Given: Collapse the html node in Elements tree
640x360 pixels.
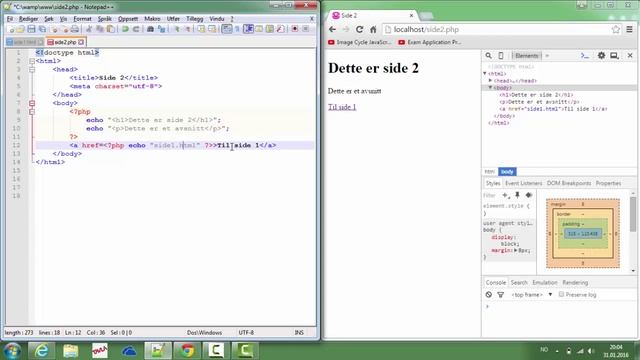Looking at the screenshot, I should click(x=485, y=73).
